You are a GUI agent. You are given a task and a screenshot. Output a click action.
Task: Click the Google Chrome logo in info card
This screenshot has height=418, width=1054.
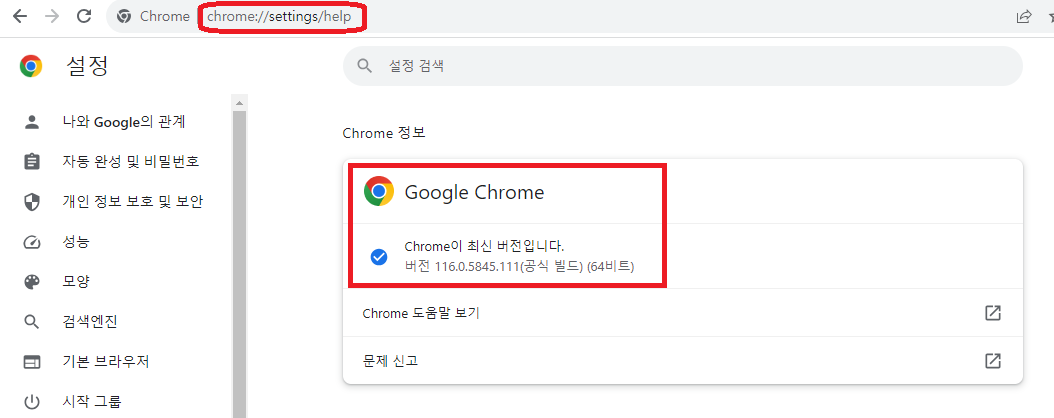point(378,192)
